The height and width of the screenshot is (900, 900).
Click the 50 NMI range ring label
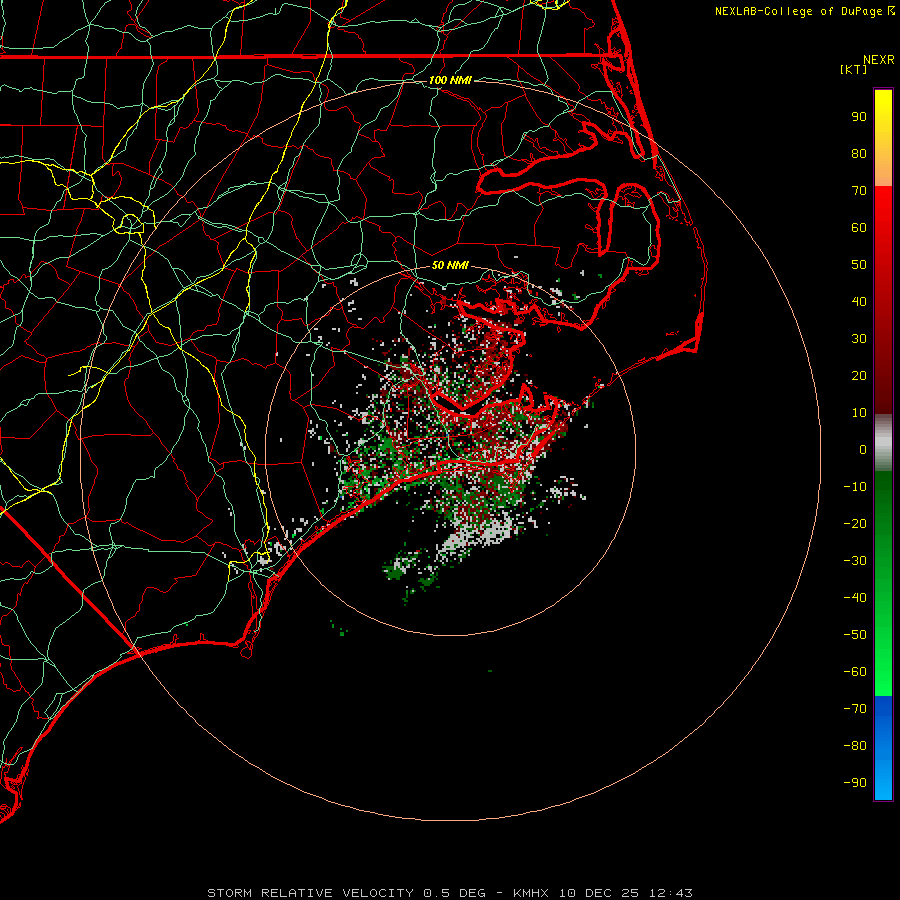[450, 265]
